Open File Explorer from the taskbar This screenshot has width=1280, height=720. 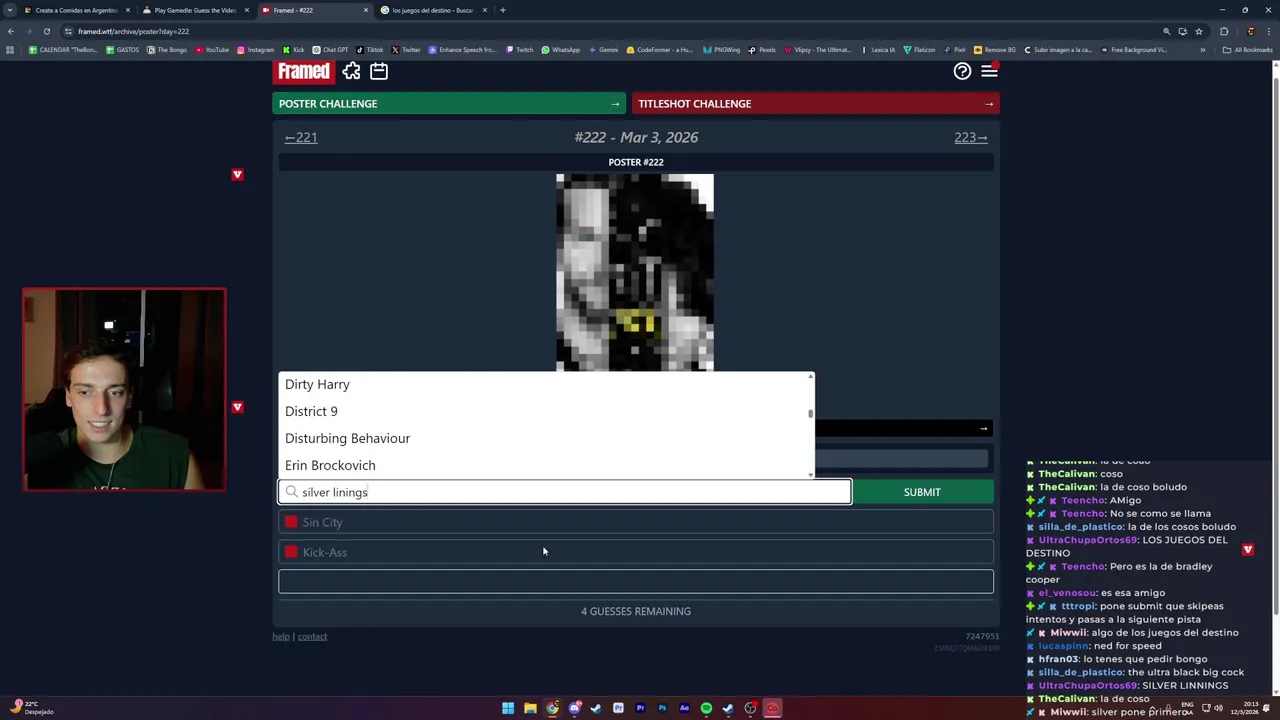(x=530, y=708)
